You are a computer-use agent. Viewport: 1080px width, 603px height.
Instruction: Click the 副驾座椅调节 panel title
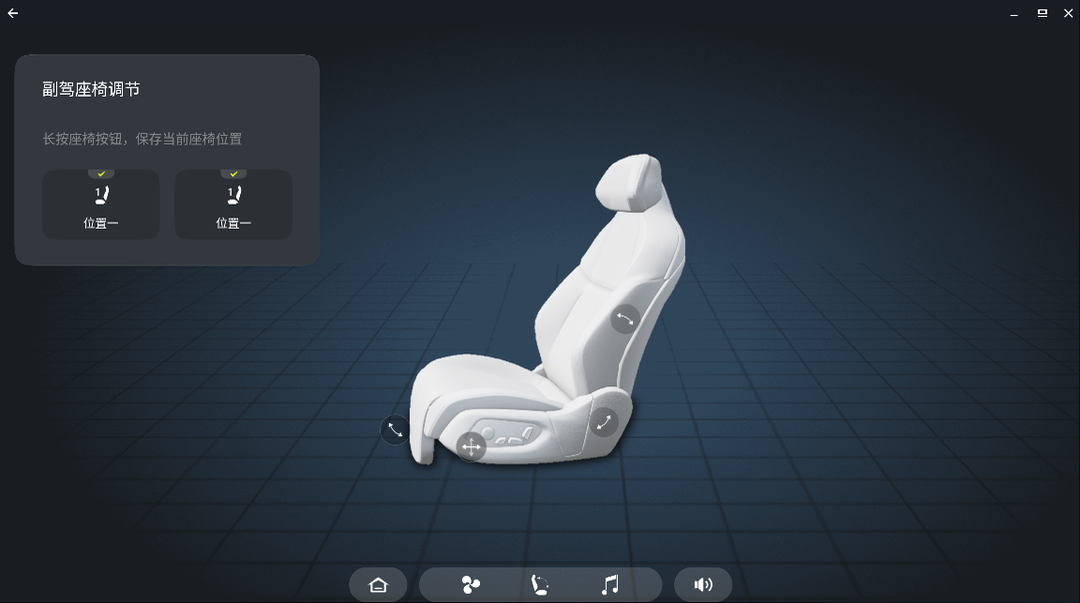click(91, 89)
